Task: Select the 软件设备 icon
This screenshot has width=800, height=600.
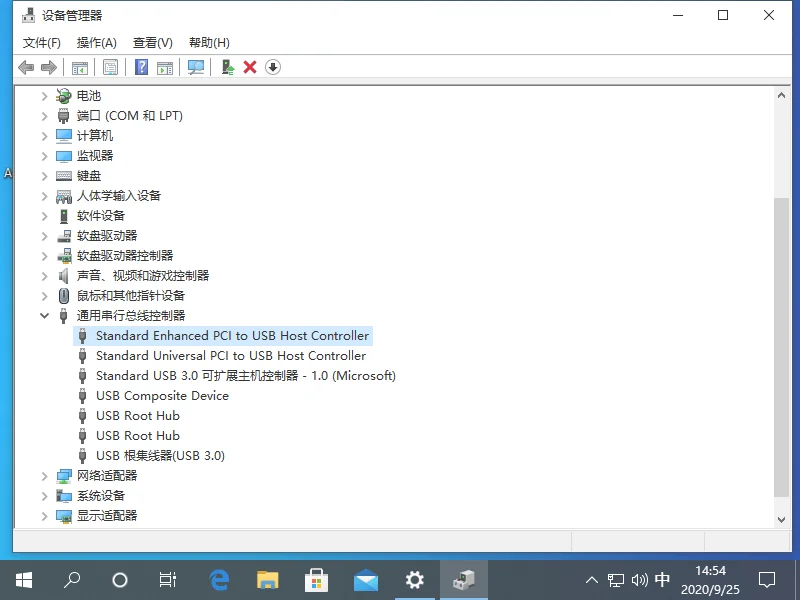Action: (64, 216)
